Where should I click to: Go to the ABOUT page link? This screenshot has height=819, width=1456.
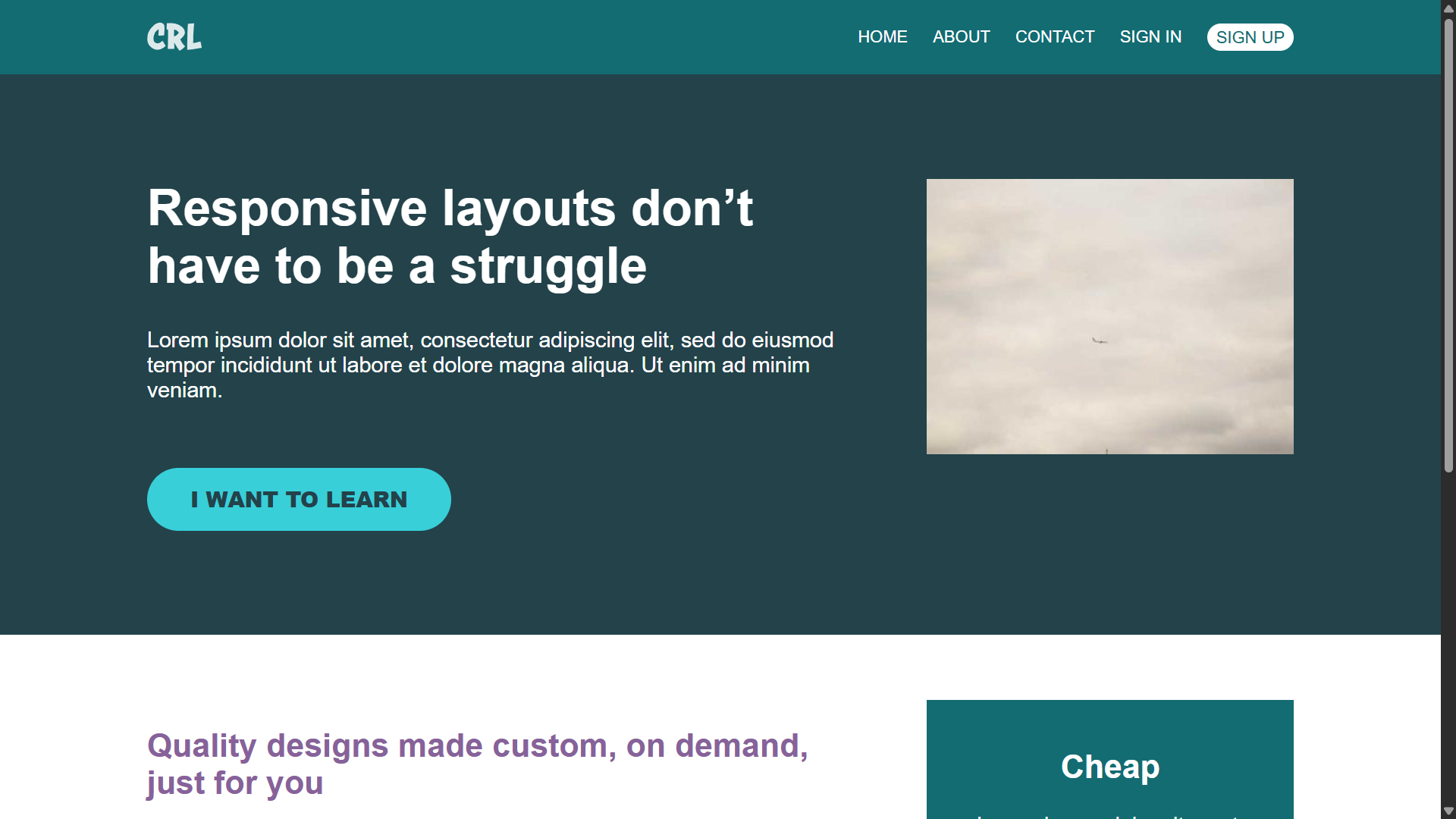coord(961,36)
